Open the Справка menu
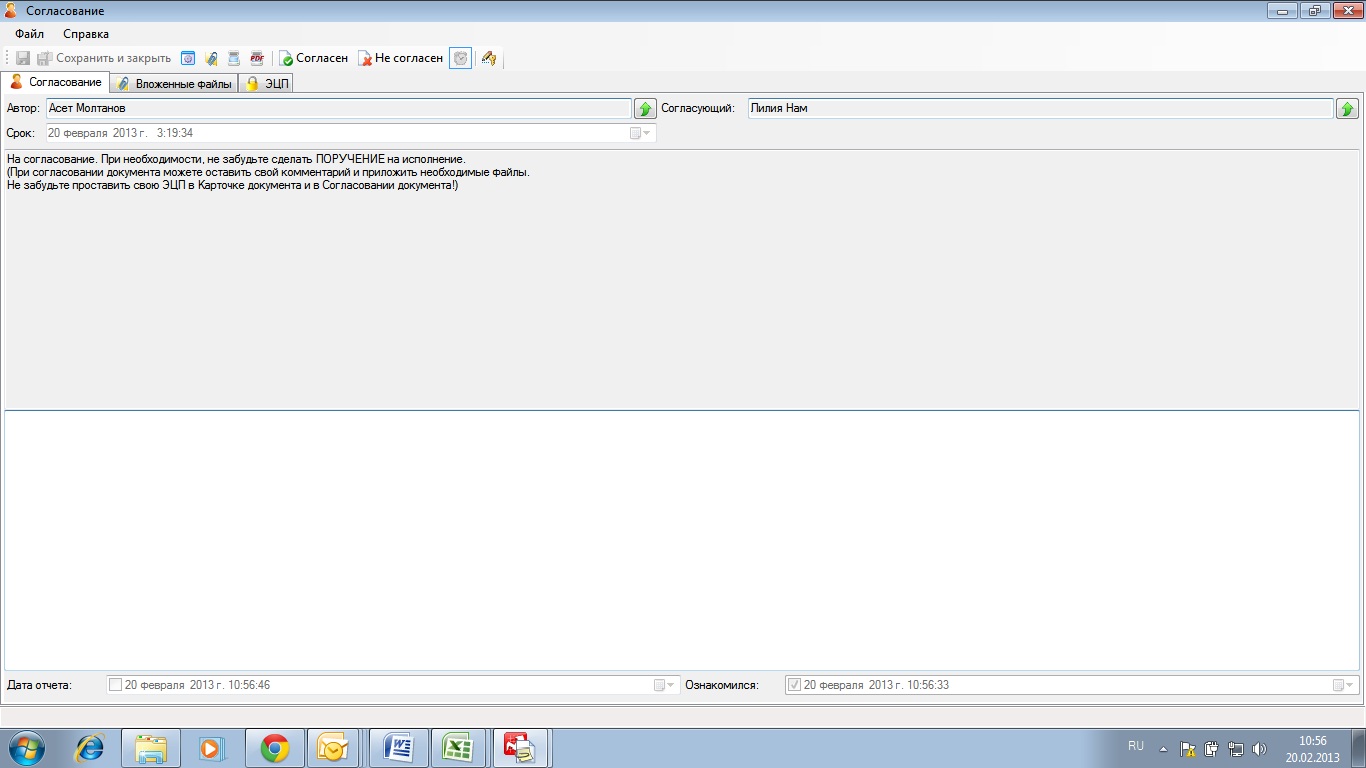This screenshot has height=768, width=1366. pos(86,34)
